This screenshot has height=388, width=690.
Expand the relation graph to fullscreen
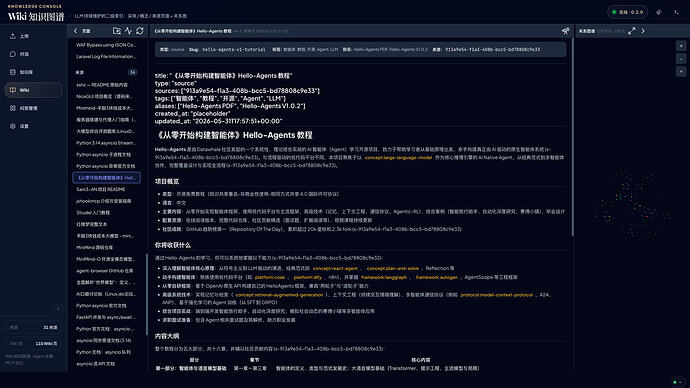(631, 31)
